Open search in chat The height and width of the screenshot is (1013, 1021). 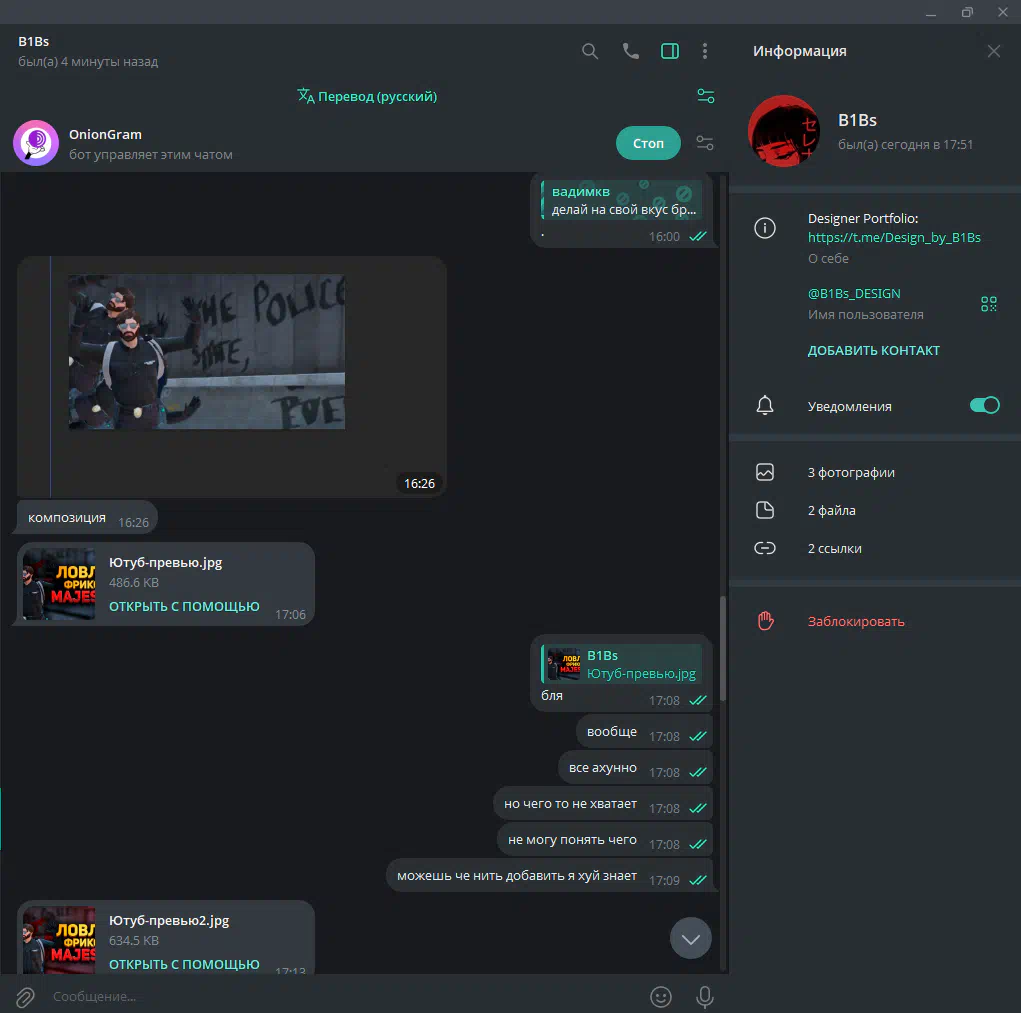tap(589, 51)
